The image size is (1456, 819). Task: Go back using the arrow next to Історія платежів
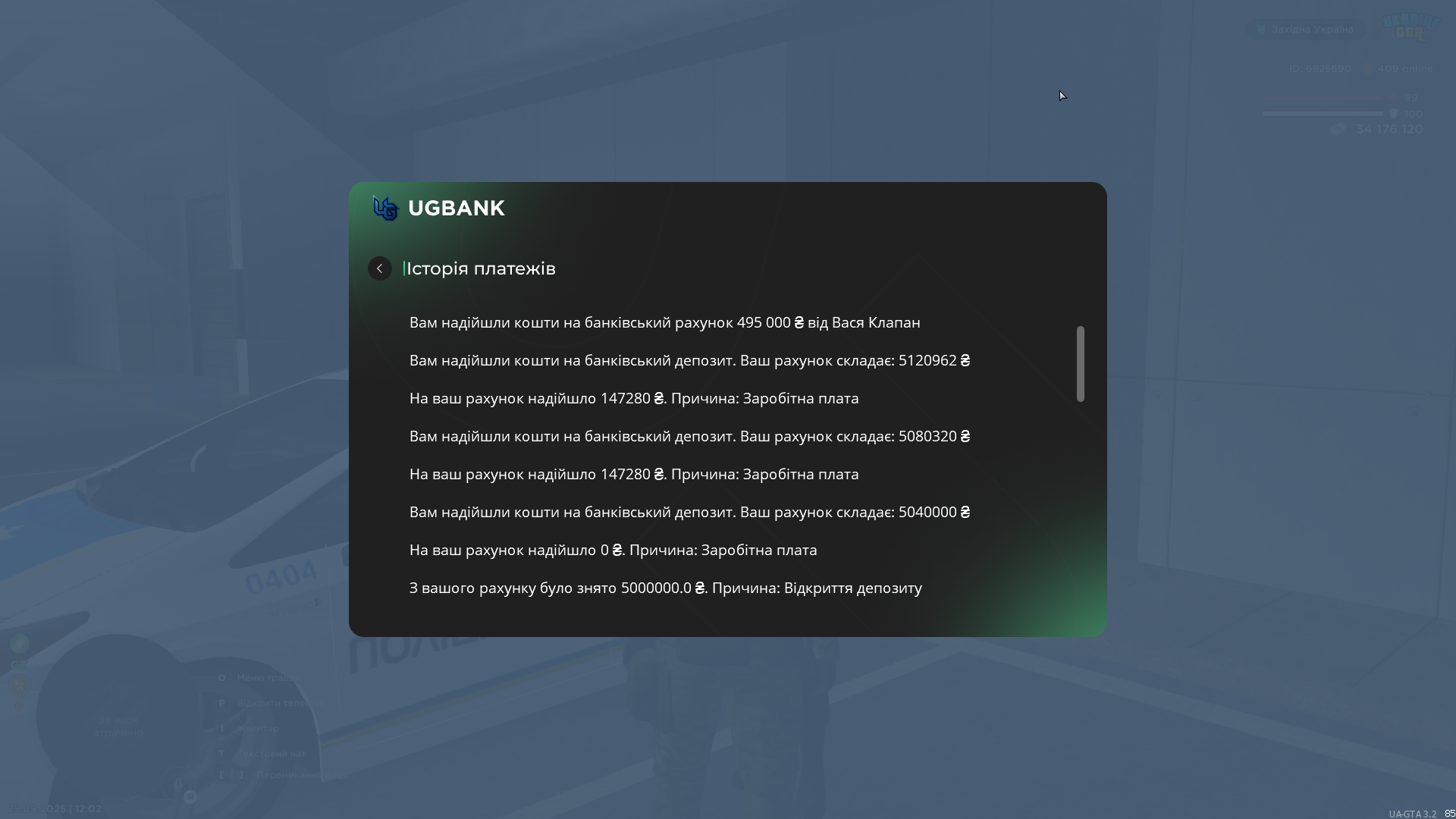(380, 268)
